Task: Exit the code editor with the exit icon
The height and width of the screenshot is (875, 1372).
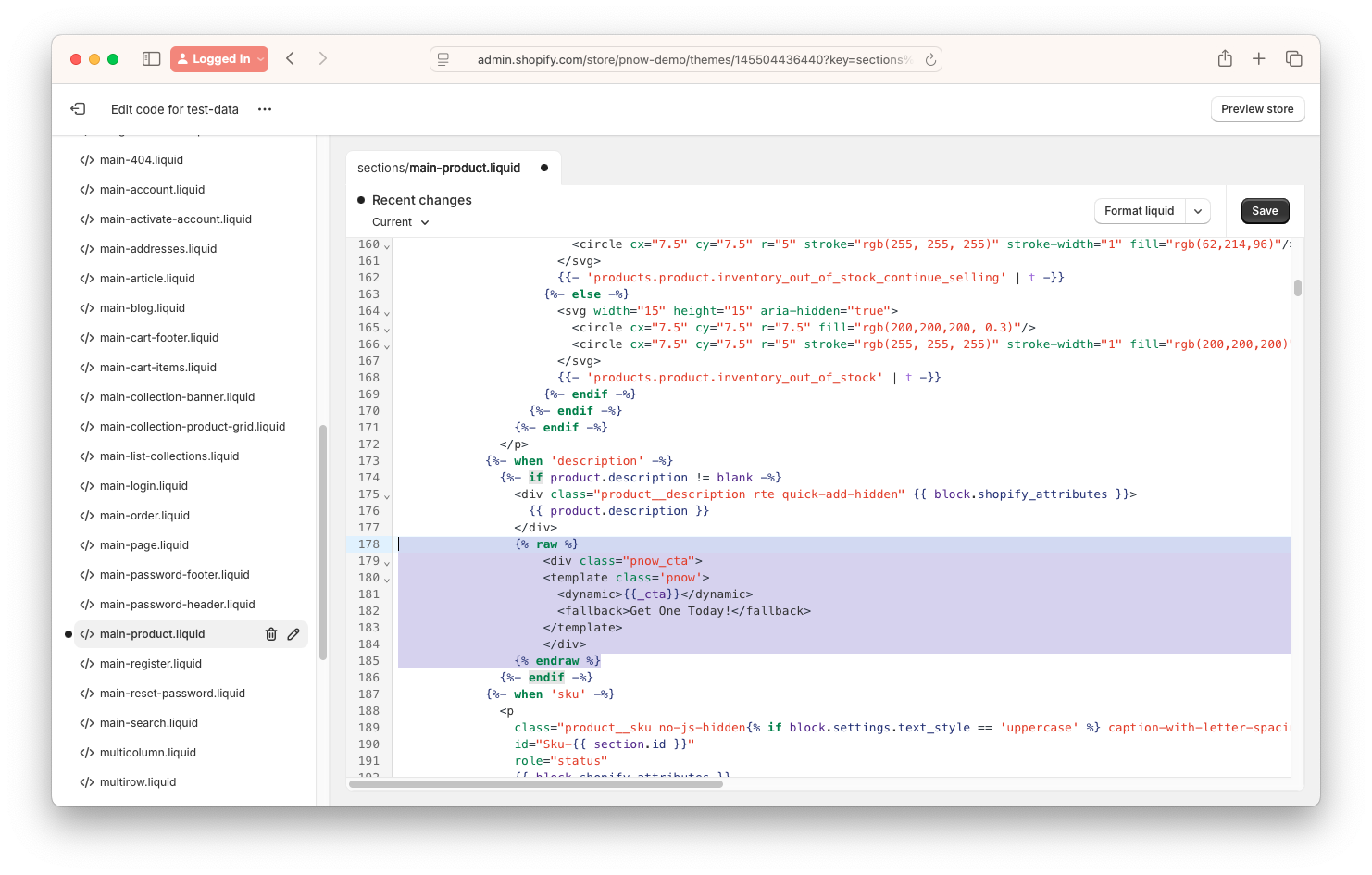Action: click(x=78, y=109)
